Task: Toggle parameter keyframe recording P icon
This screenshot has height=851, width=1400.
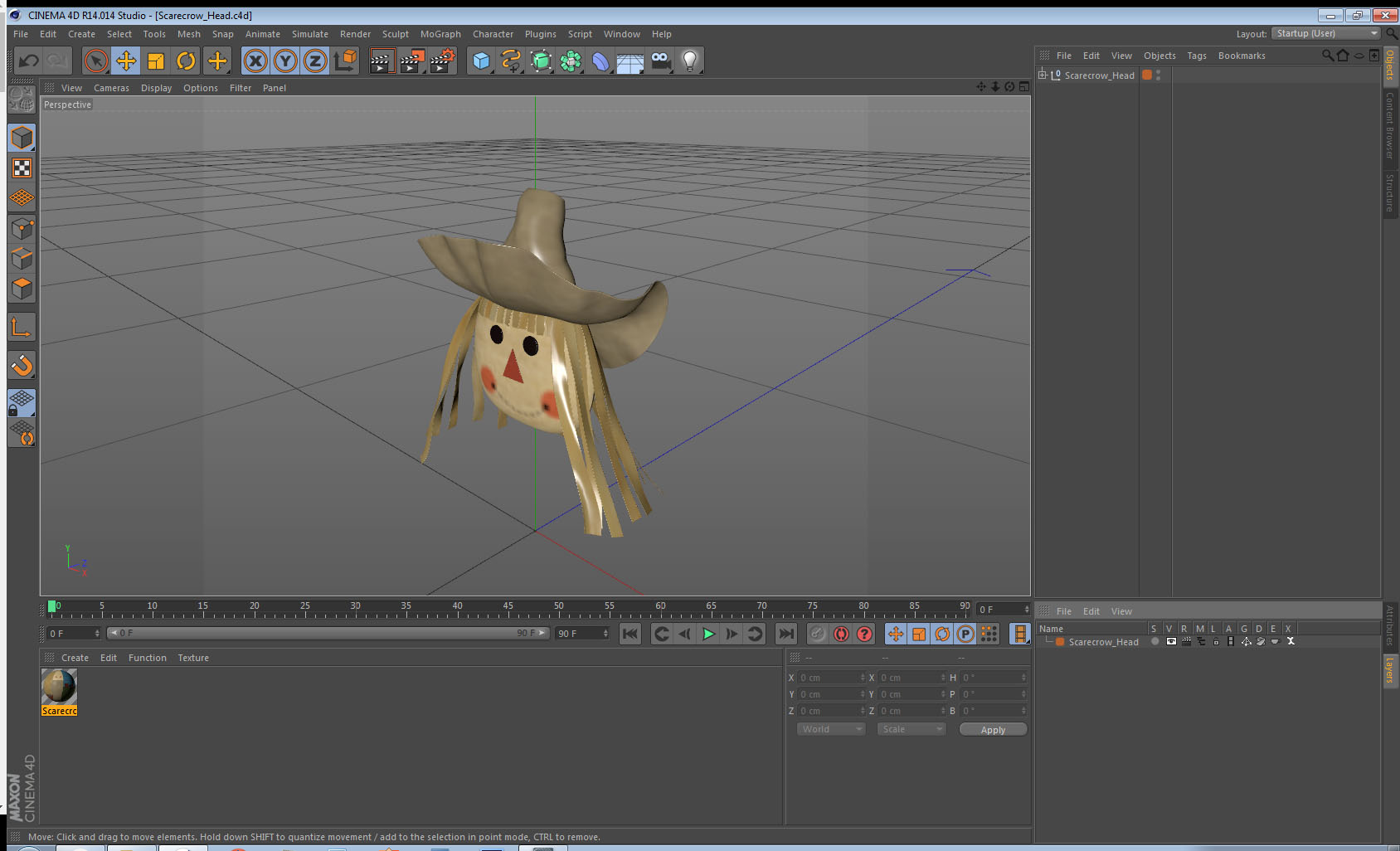Action: pyautogui.click(x=965, y=634)
